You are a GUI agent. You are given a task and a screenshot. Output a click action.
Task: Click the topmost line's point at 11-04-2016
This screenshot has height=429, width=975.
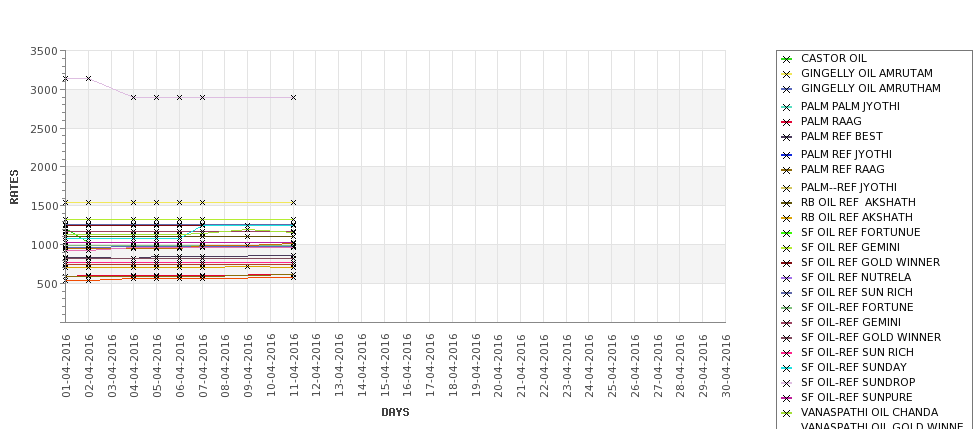tap(293, 98)
